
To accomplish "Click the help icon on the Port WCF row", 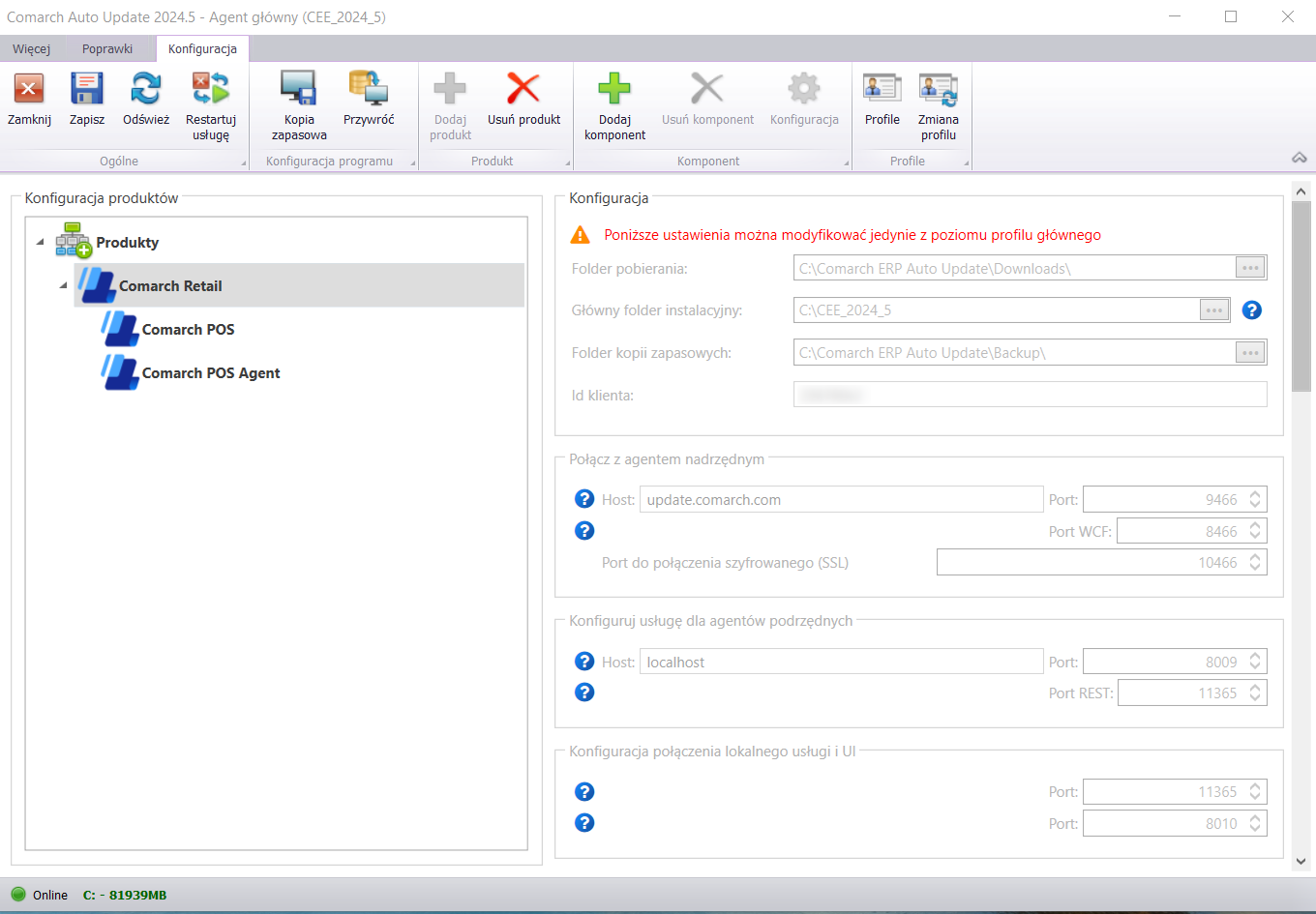I will (x=584, y=531).
